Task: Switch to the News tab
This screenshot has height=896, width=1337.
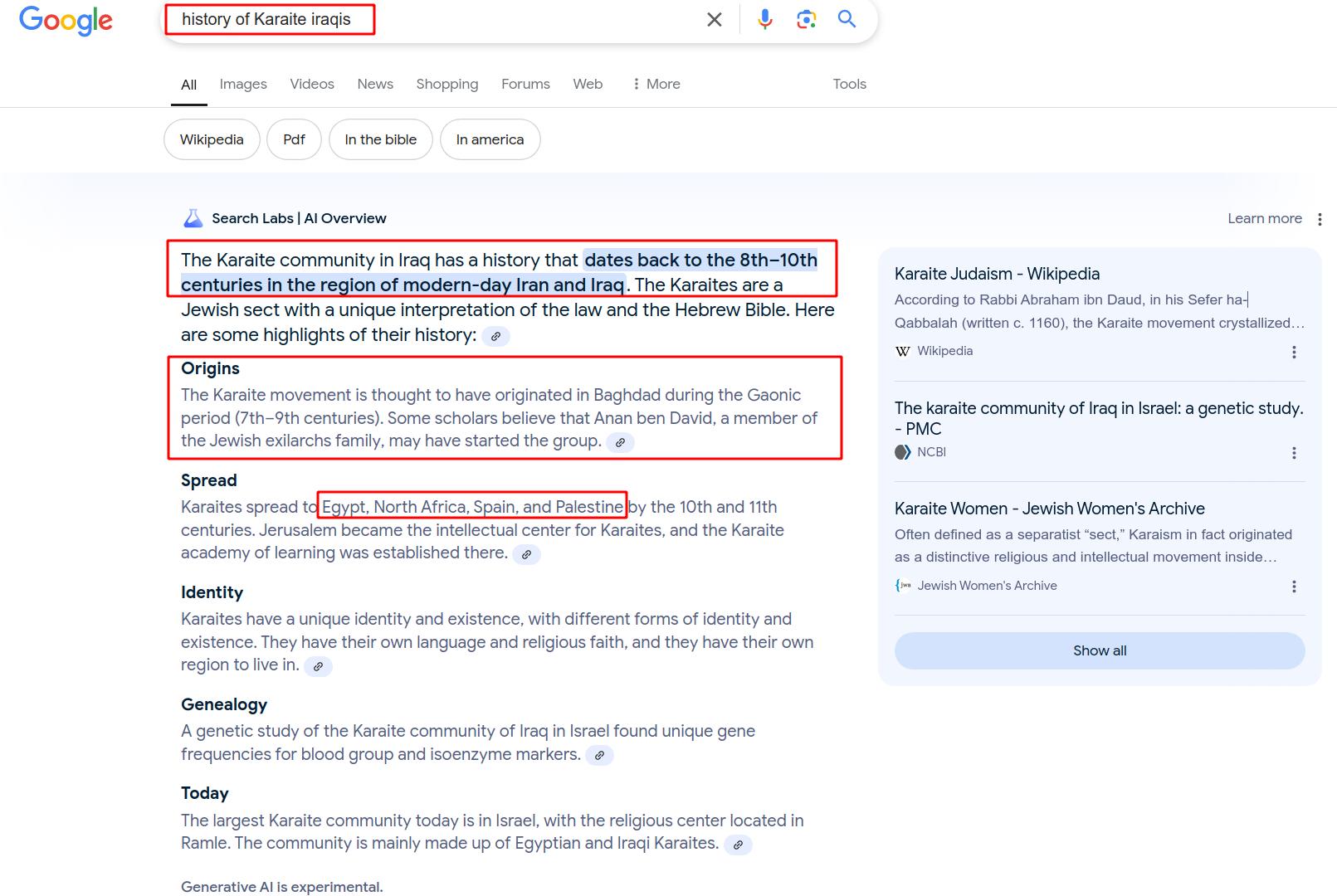Action: pyautogui.click(x=375, y=84)
